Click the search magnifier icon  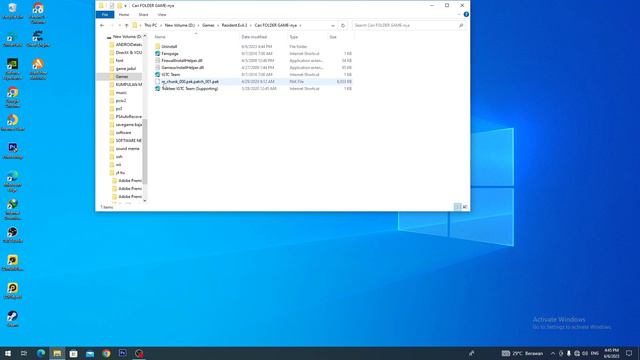click(x=461, y=25)
